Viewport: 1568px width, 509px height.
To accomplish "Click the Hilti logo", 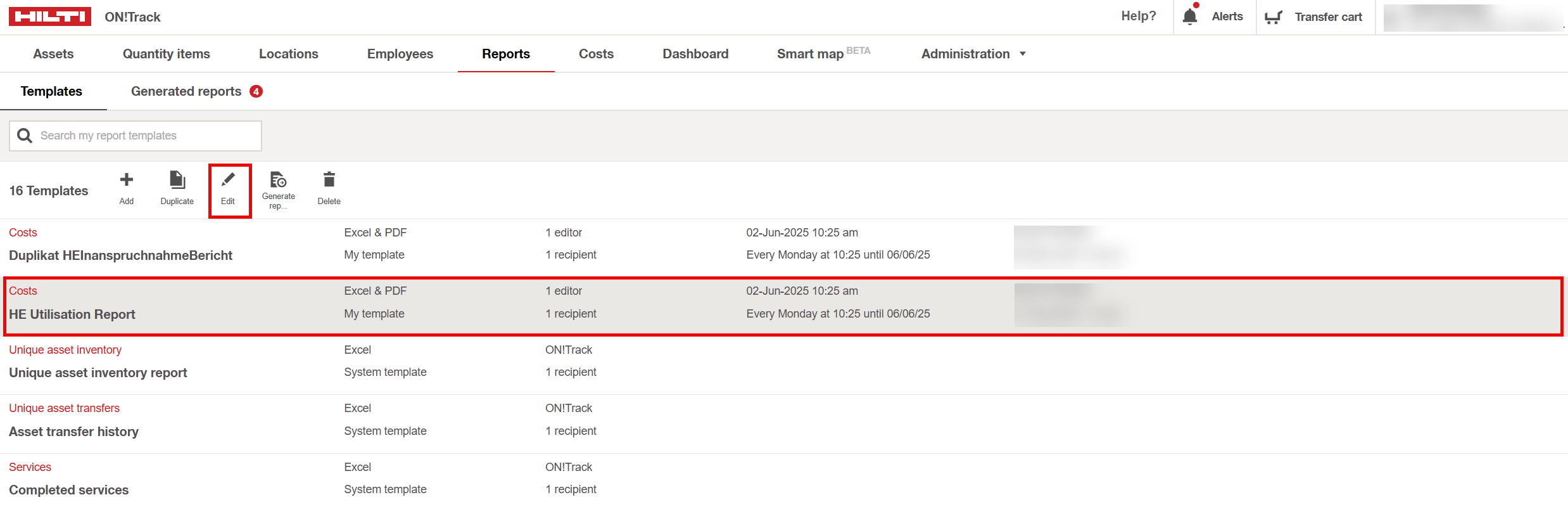I will [50, 16].
